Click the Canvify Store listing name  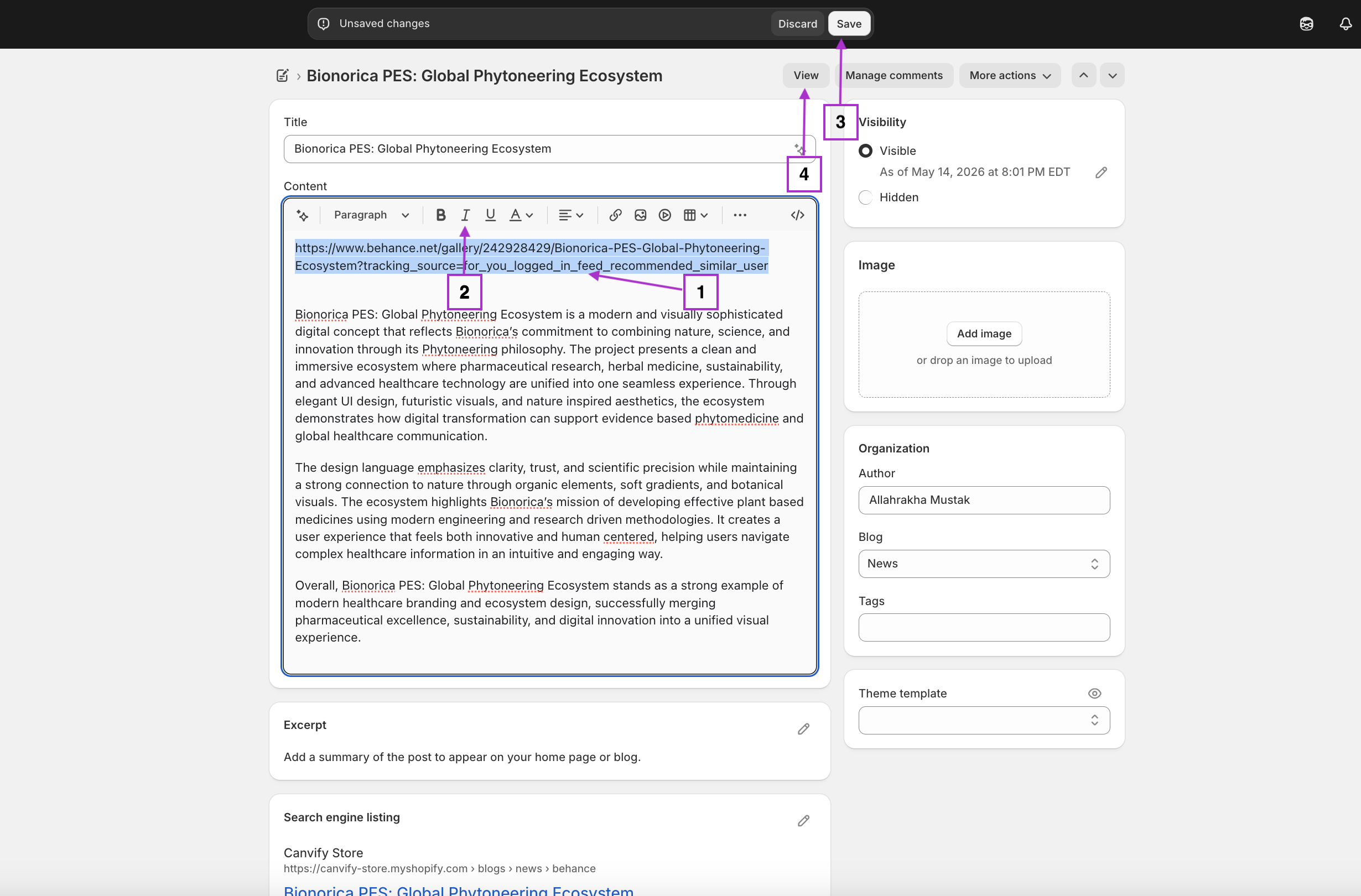(x=323, y=852)
